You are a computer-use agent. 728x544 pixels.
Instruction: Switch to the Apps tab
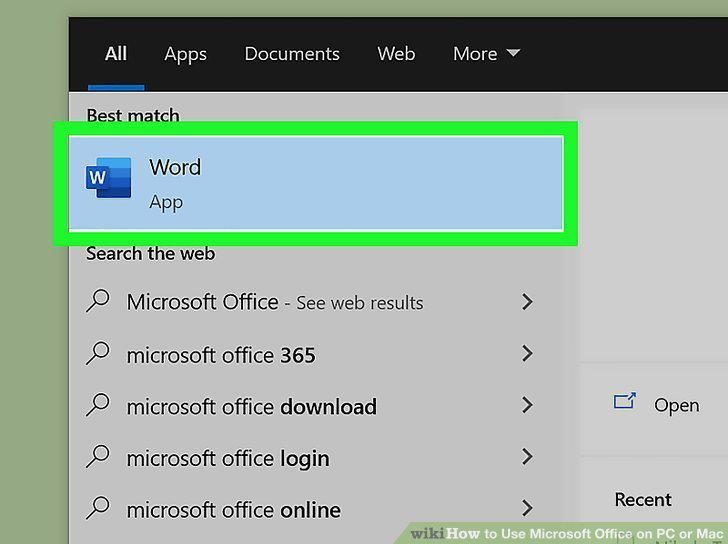click(185, 54)
